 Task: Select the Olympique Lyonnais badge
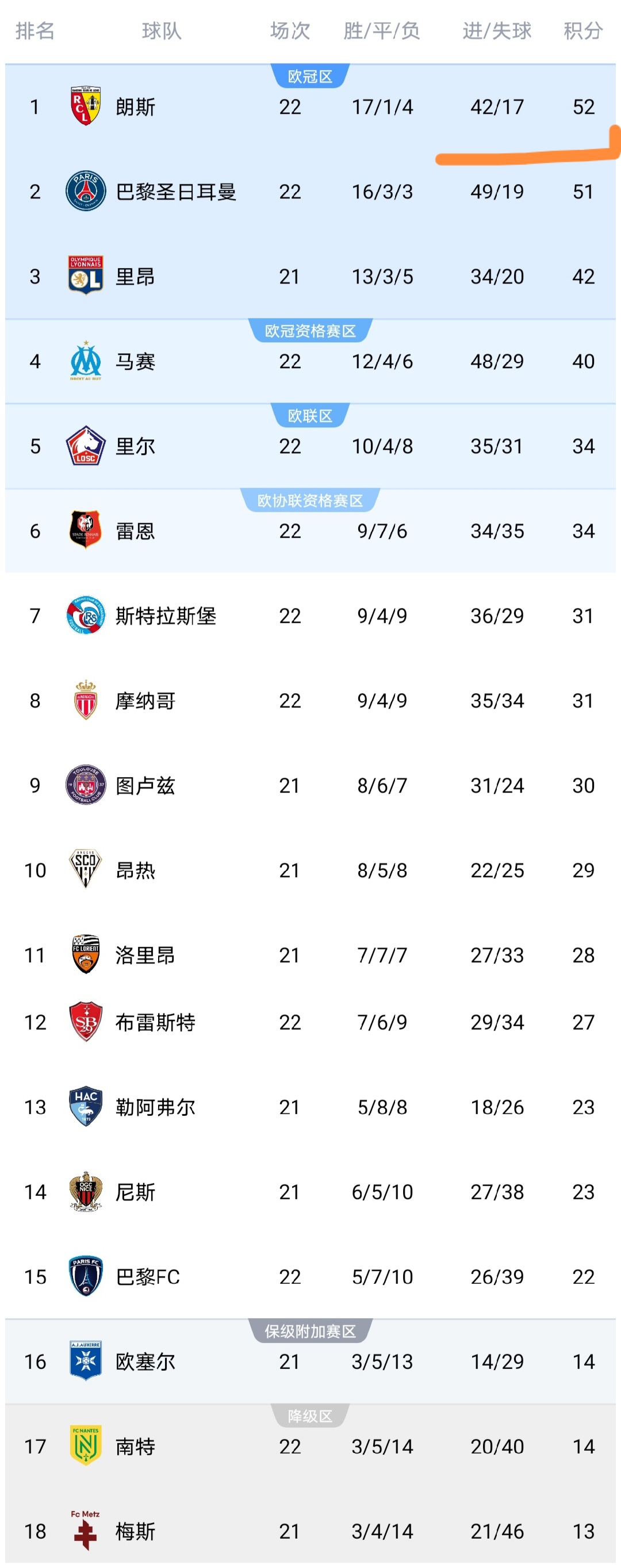pyautogui.click(x=86, y=276)
